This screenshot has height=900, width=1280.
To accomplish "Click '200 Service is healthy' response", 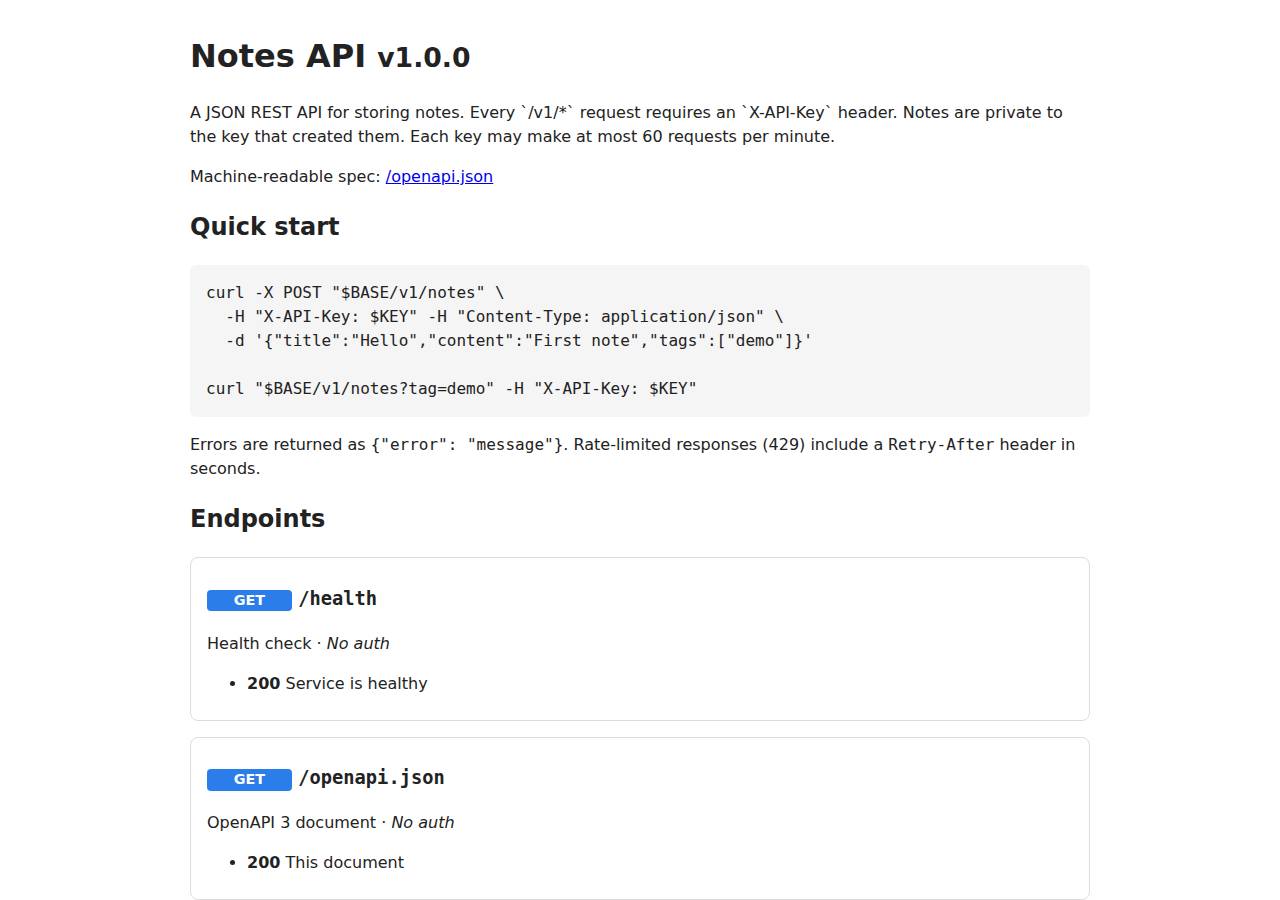I will 337,683.
